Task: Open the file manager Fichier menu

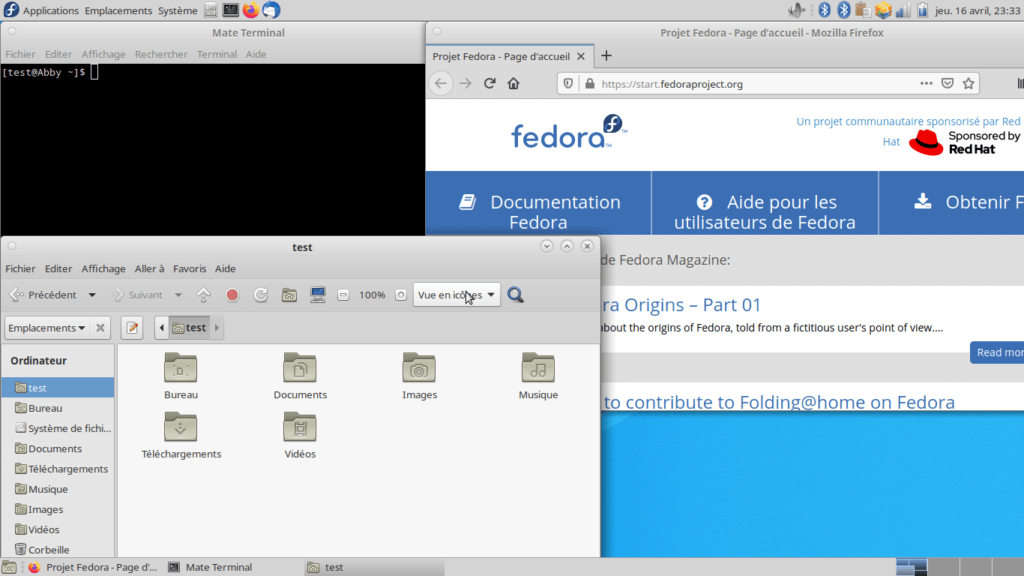Action: 20,268
